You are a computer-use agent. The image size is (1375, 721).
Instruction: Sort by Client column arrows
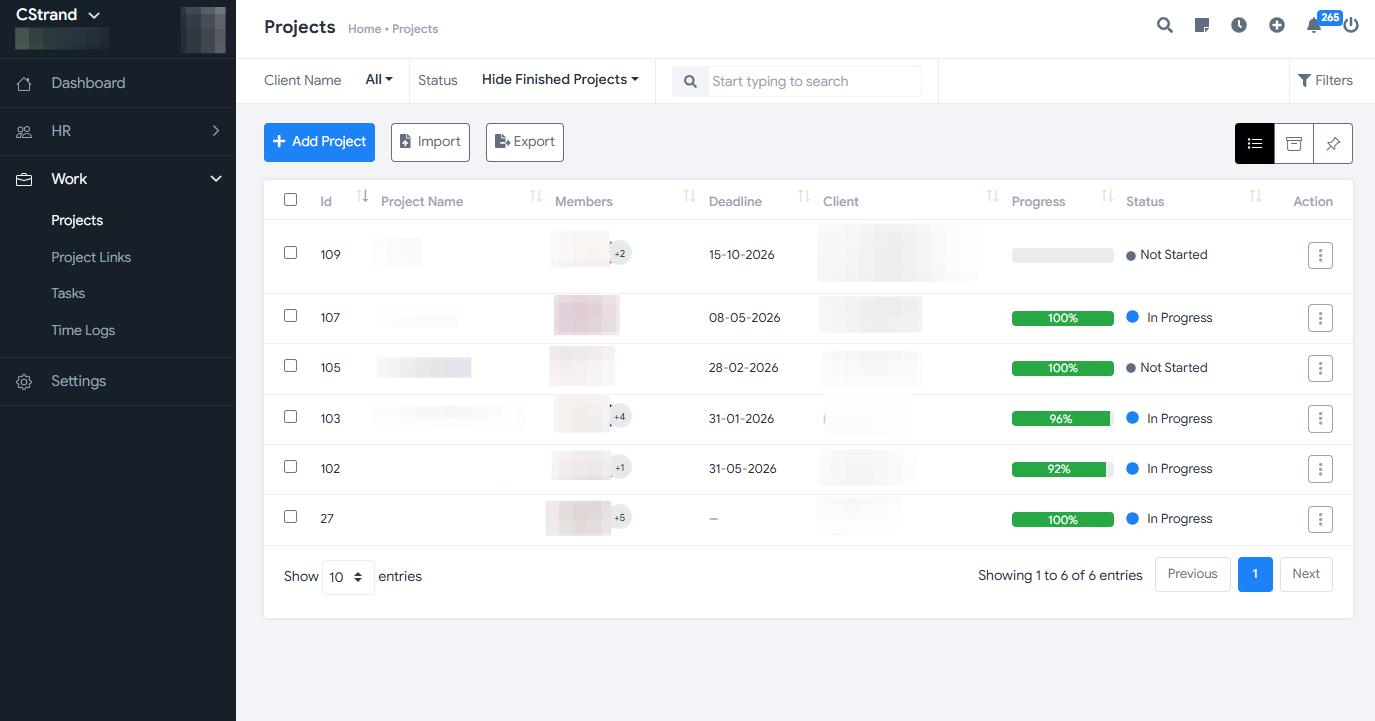(992, 197)
